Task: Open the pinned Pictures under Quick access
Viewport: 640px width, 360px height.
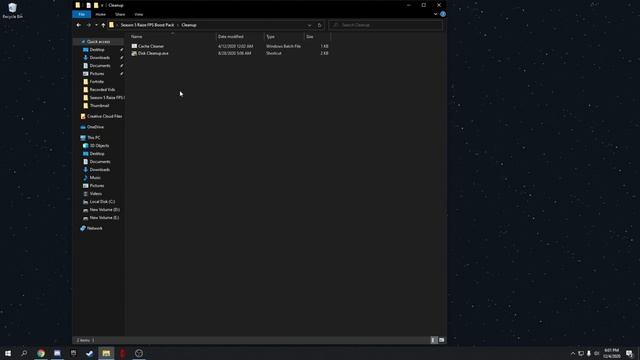Action: (97, 74)
